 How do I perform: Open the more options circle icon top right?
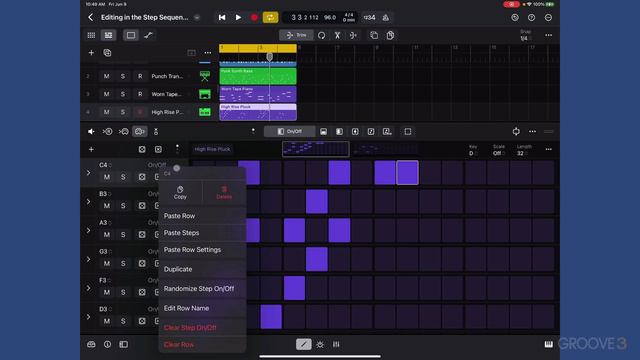coord(549,18)
